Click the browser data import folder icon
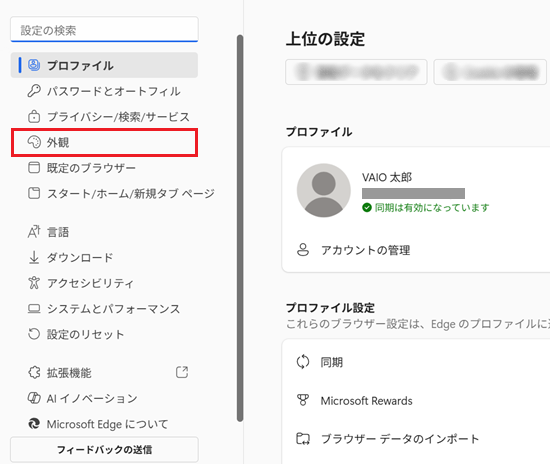Screen dimensions: 550x464 (x=303, y=438)
